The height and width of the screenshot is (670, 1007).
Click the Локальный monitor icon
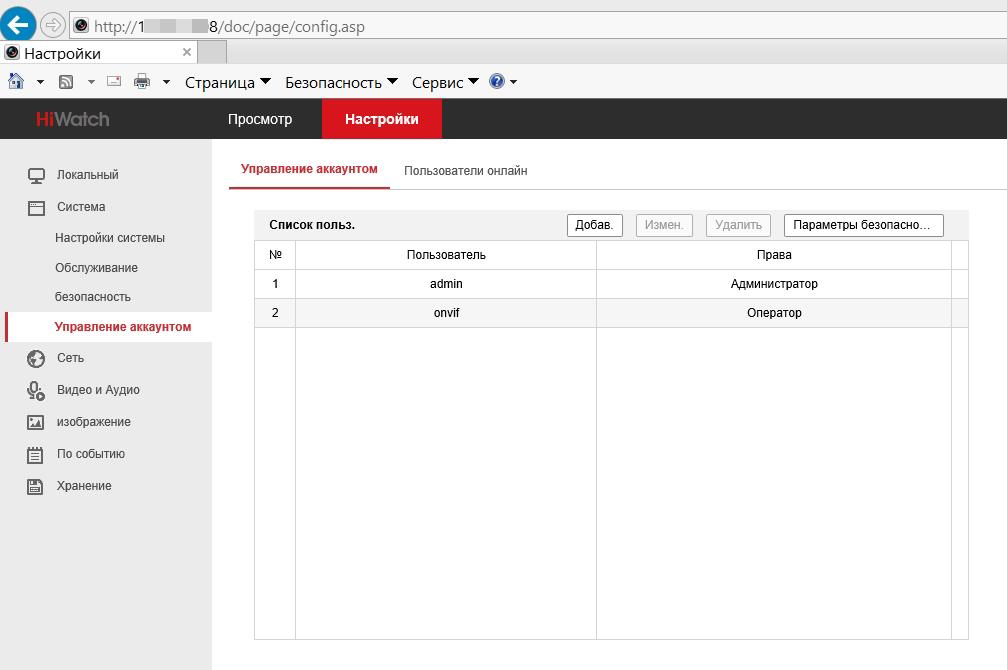[36, 175]
